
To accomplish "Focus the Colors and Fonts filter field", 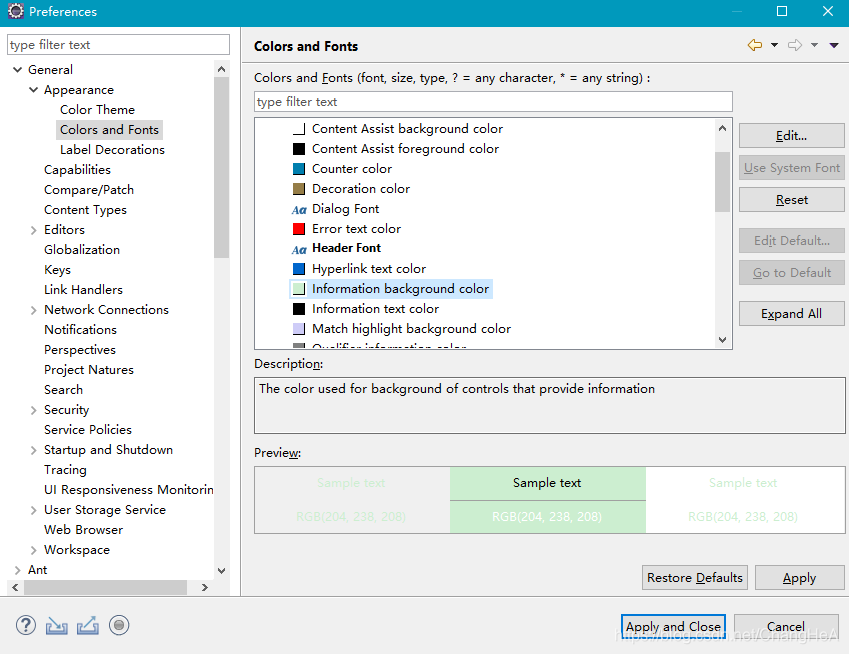I will tap(493, 102).
